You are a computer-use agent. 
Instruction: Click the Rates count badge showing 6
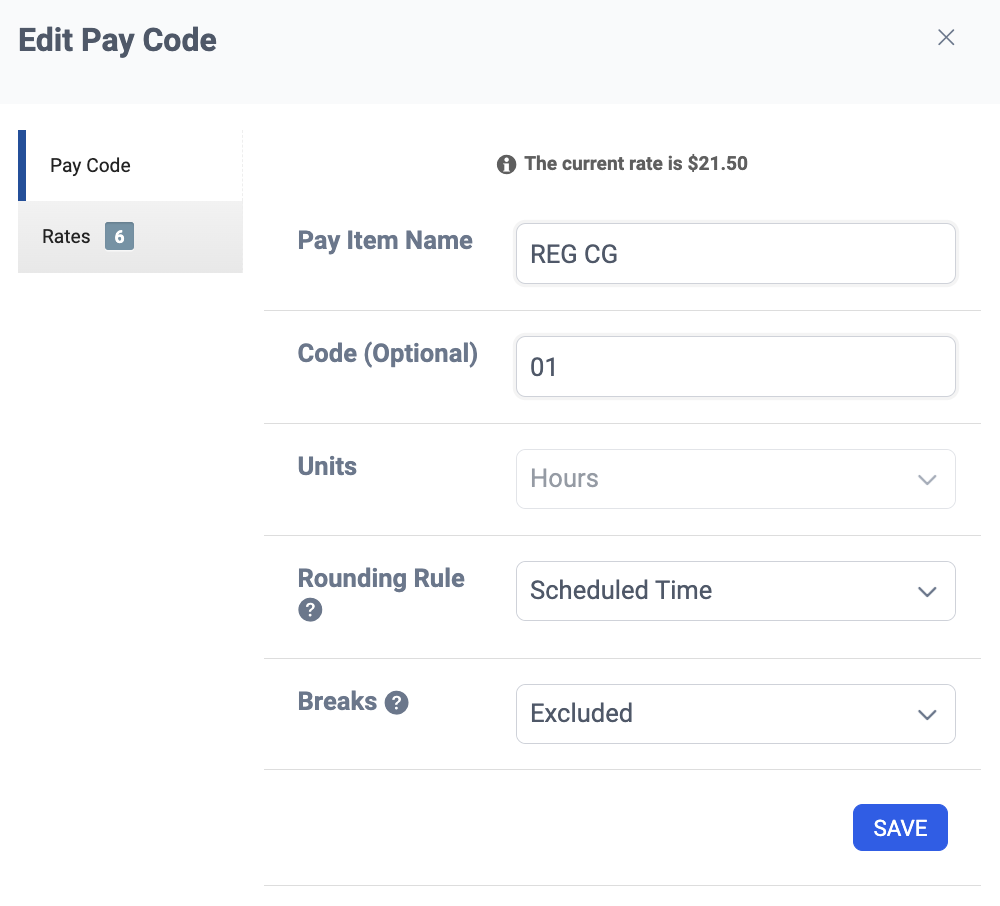tap(119, 237)
